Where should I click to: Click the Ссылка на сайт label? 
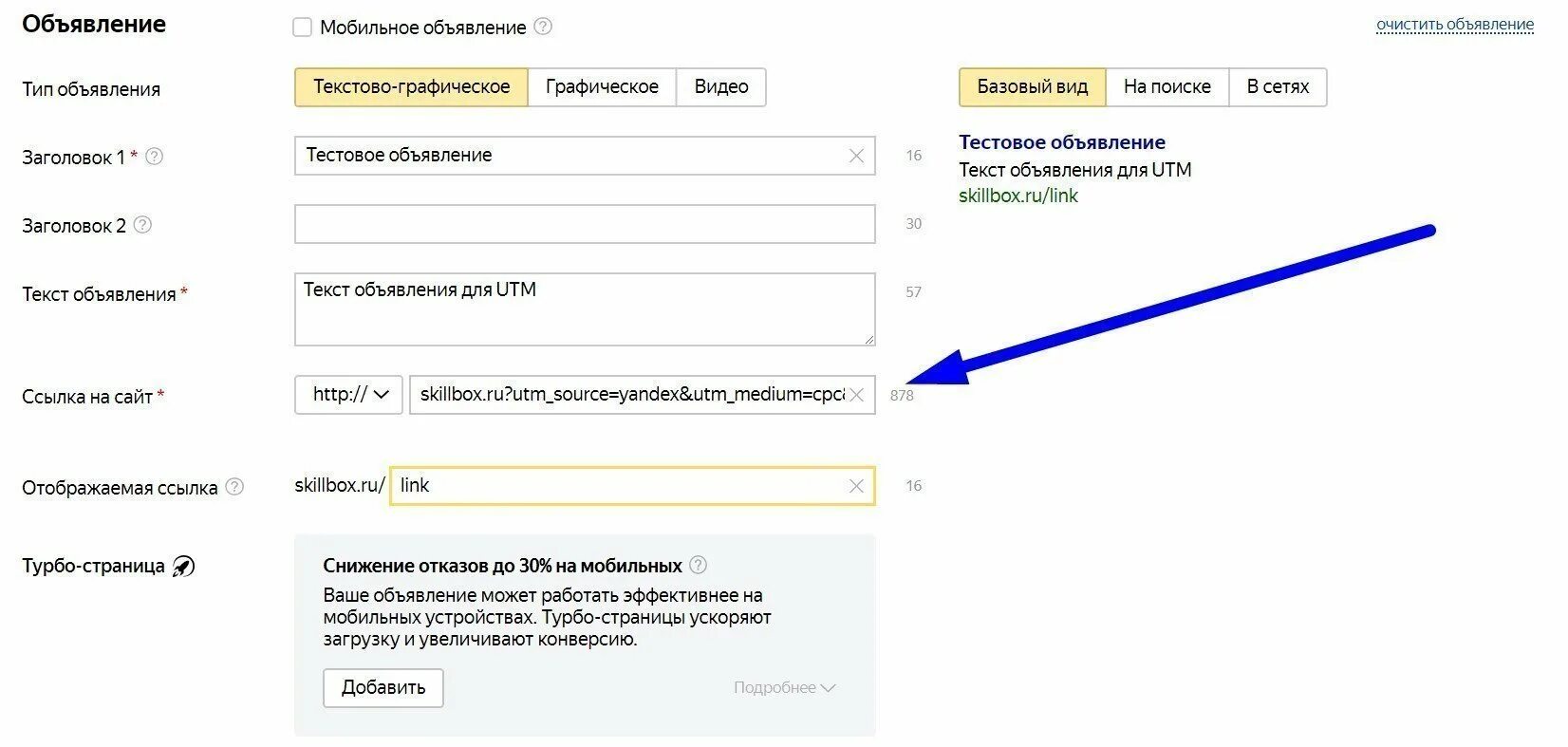tap(87, 397)
